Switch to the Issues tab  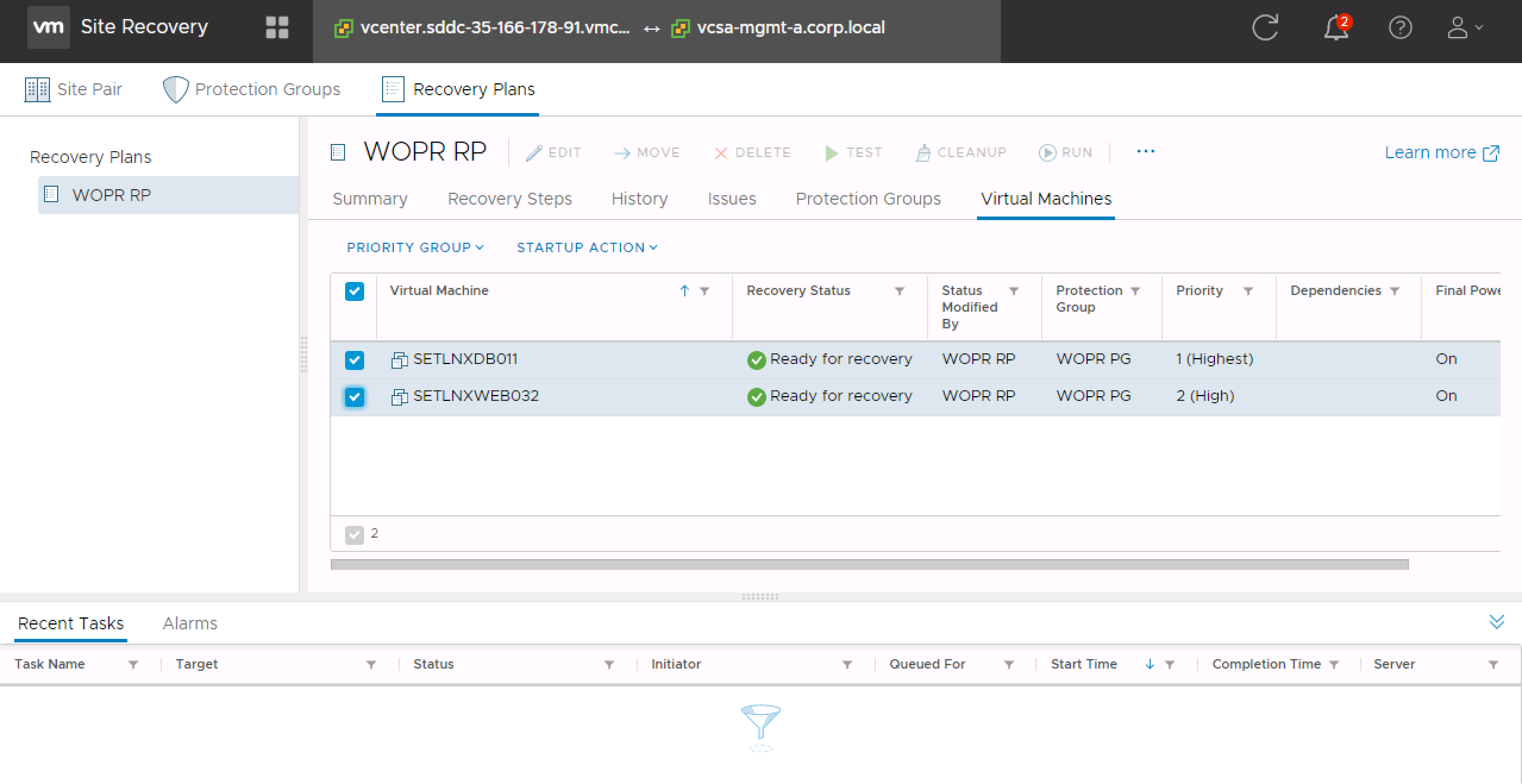[x=732, y=199]
